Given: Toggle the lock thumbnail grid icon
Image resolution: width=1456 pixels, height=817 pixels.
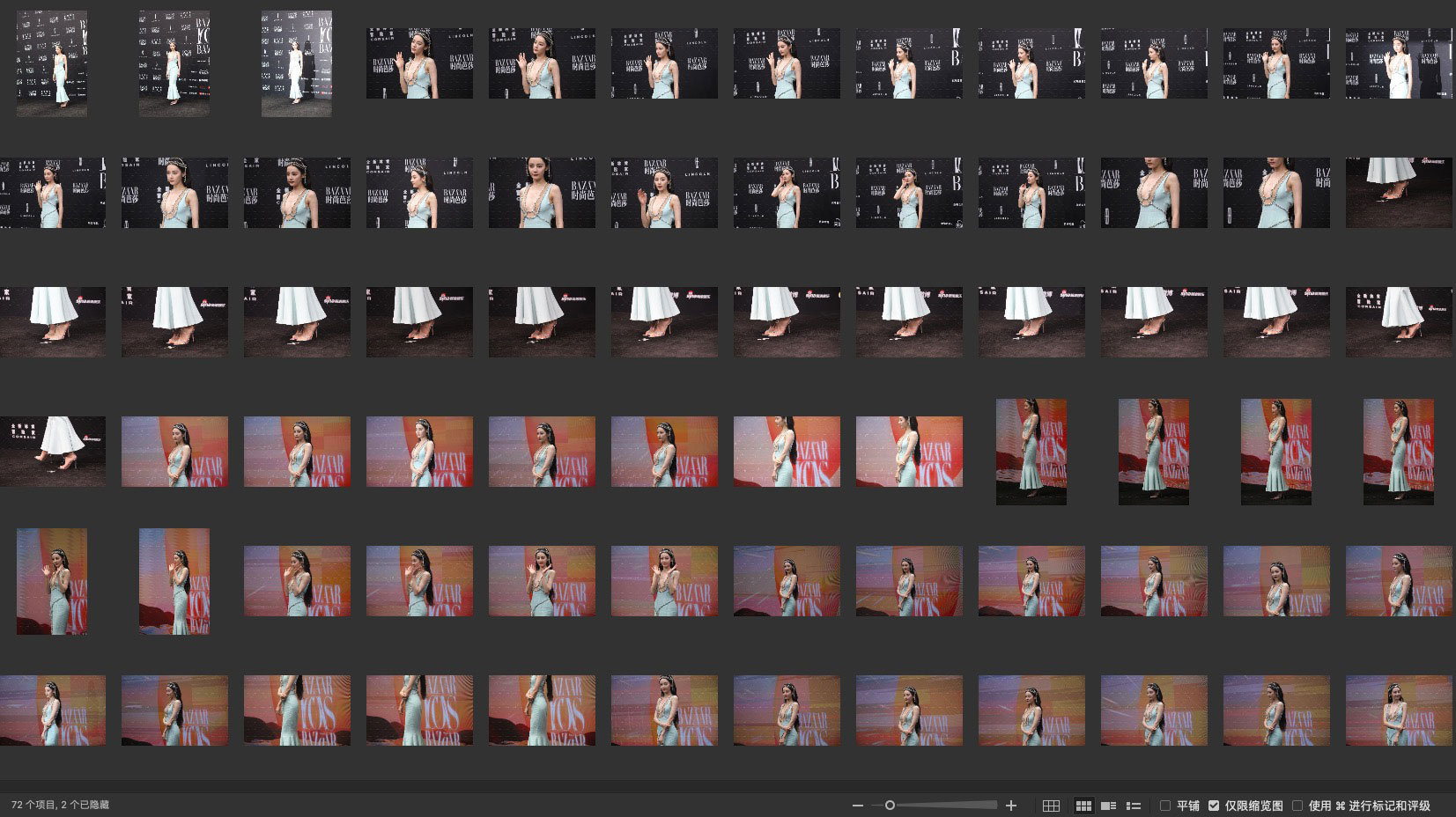Looking at the screenshot, I should 1051,806.
